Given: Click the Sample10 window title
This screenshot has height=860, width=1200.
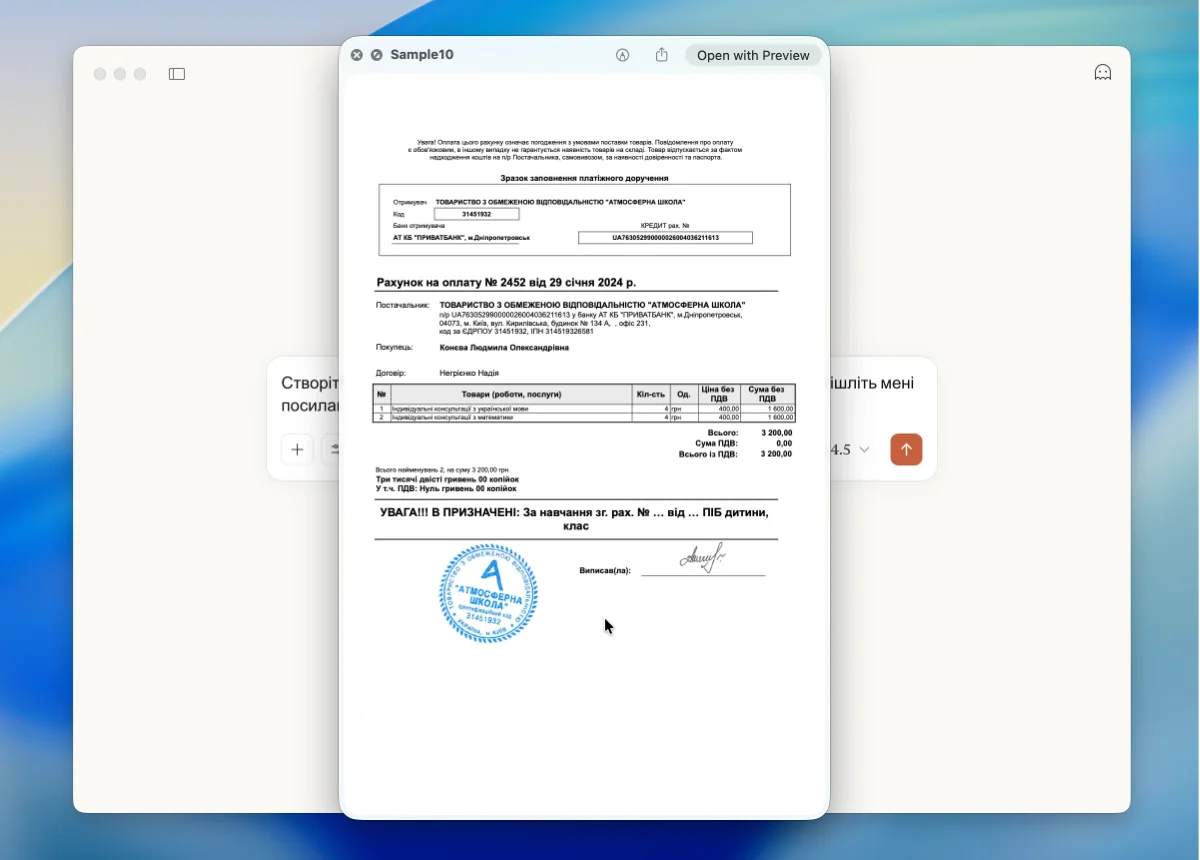Looking at the screenshot, I should 421,55.
